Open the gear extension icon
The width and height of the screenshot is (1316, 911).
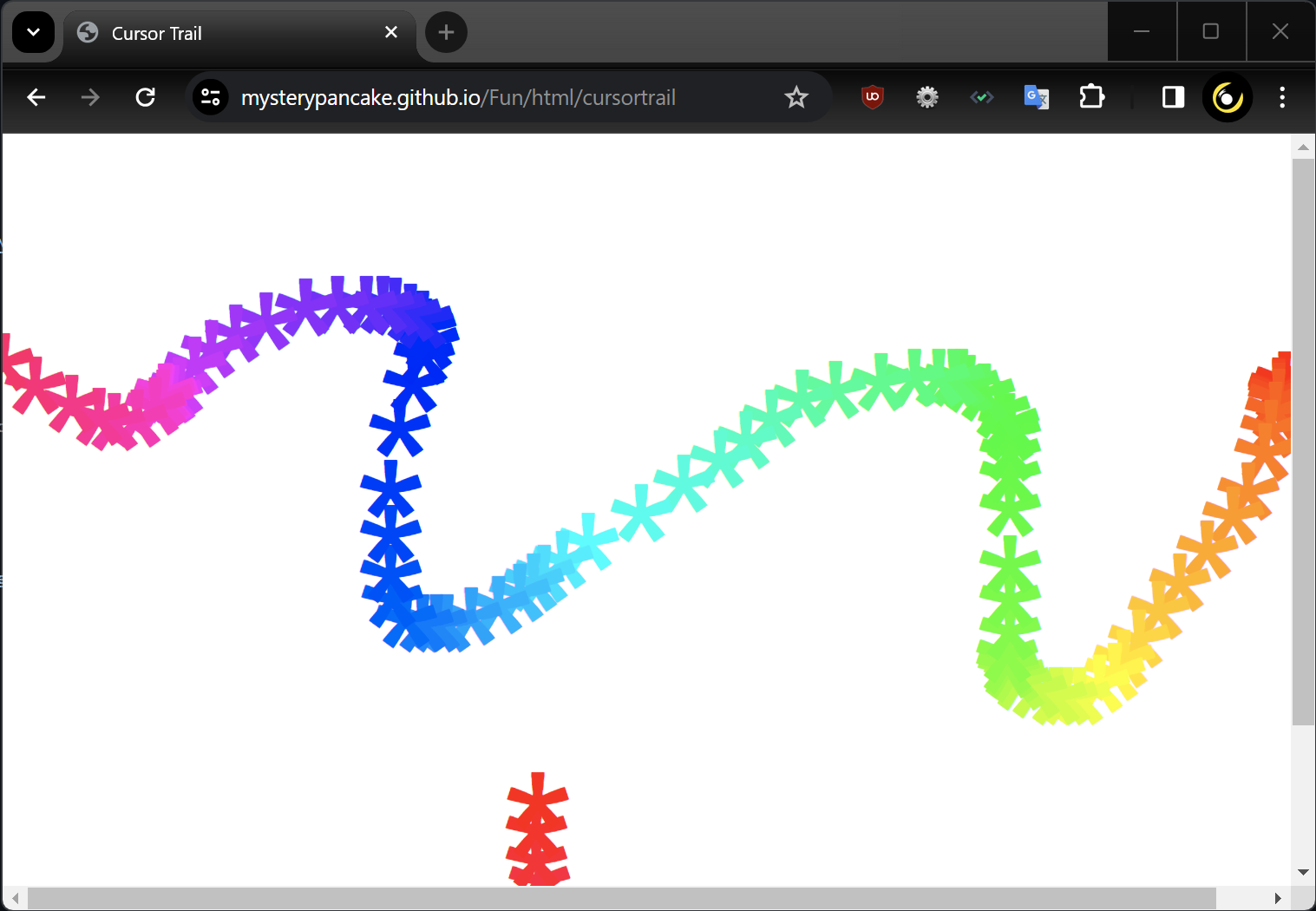[x=927, y=97]
